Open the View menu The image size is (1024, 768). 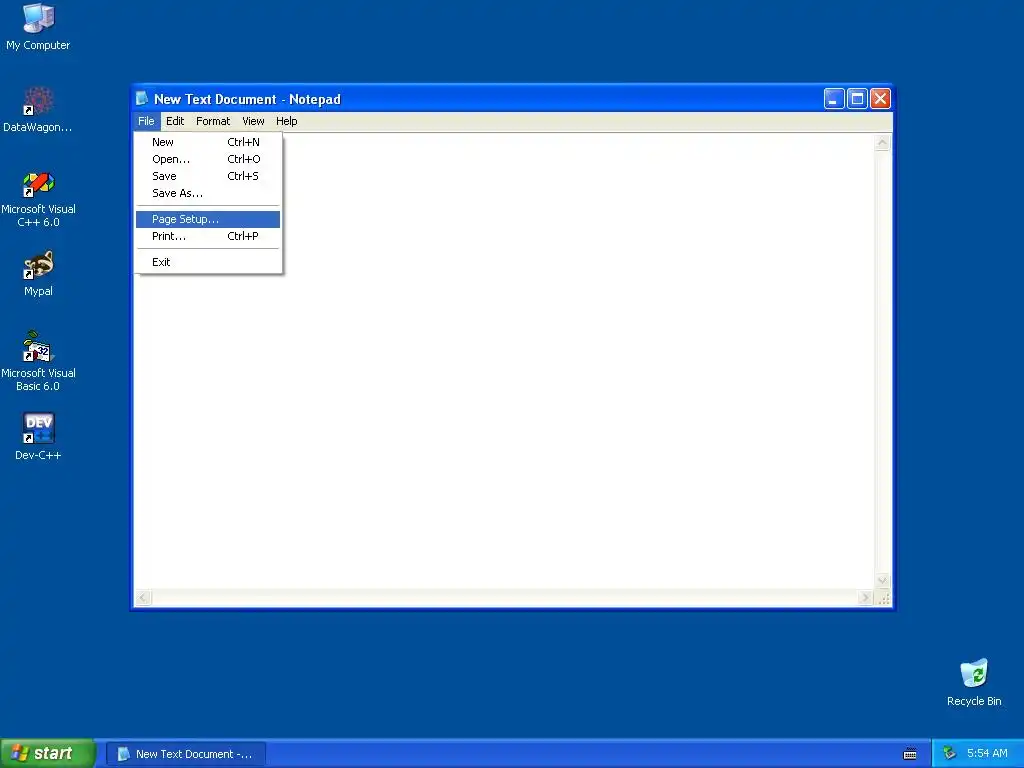[253, 121]
